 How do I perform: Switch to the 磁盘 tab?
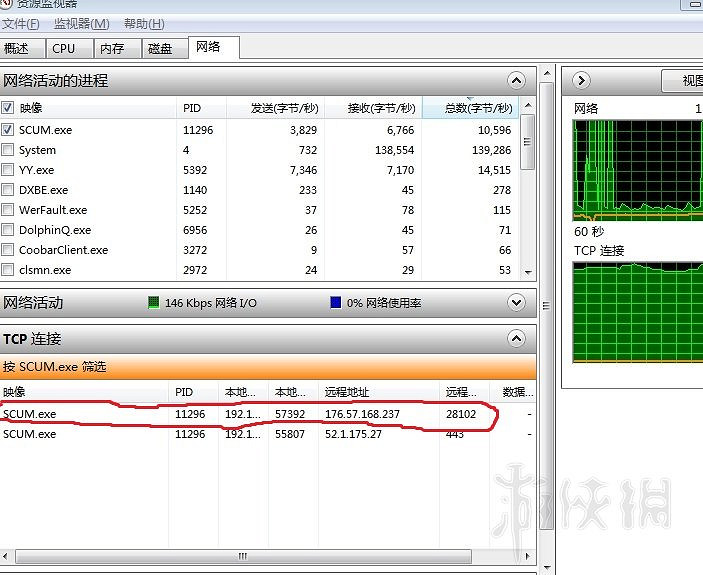165,48
